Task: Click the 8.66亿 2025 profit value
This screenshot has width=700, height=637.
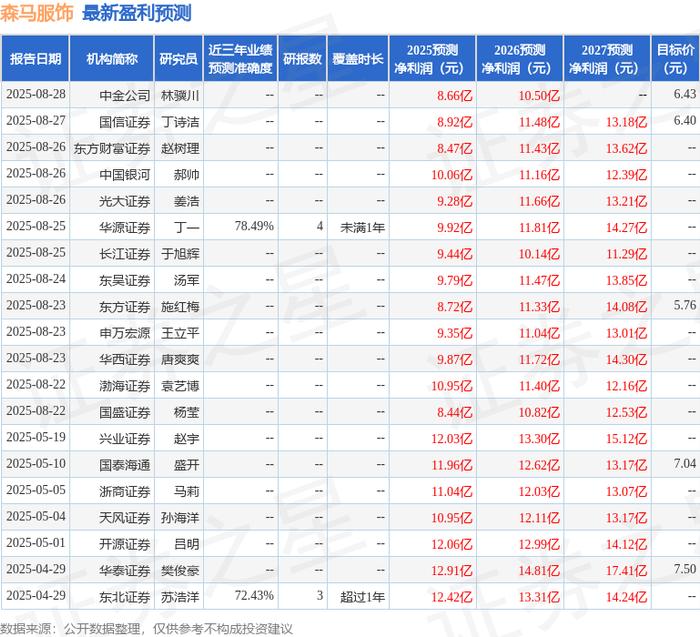Action: click(454, 96)
